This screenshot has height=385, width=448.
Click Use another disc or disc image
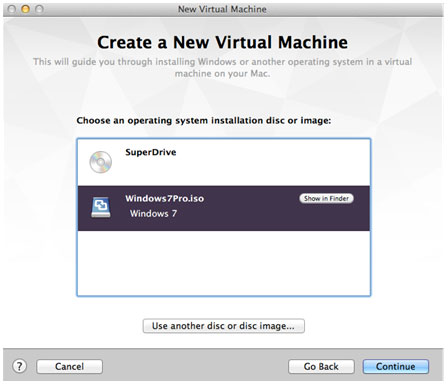coord(223,326)
